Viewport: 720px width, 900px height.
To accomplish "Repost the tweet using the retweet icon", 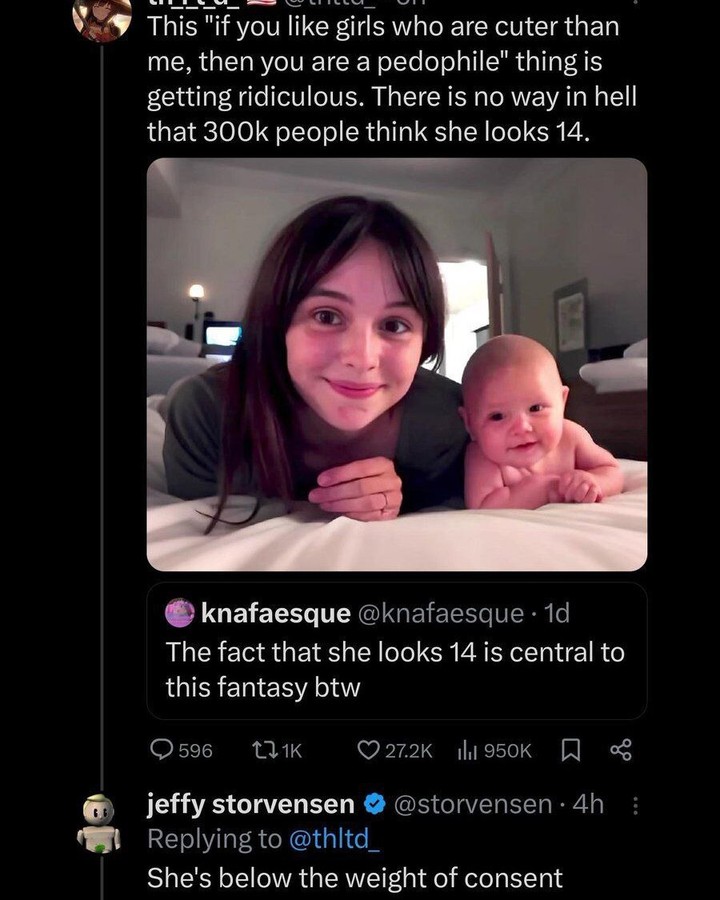I will (x=261, y=749).
